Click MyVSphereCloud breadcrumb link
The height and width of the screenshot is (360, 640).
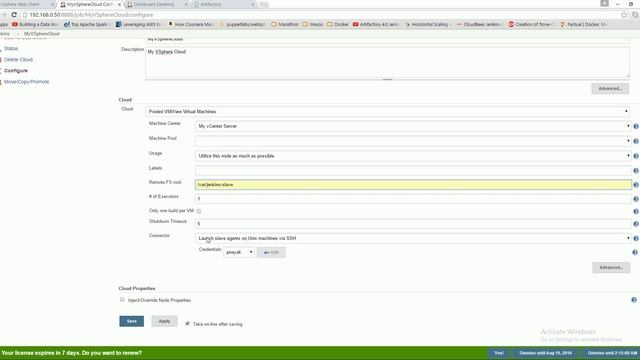pos(42,34)
